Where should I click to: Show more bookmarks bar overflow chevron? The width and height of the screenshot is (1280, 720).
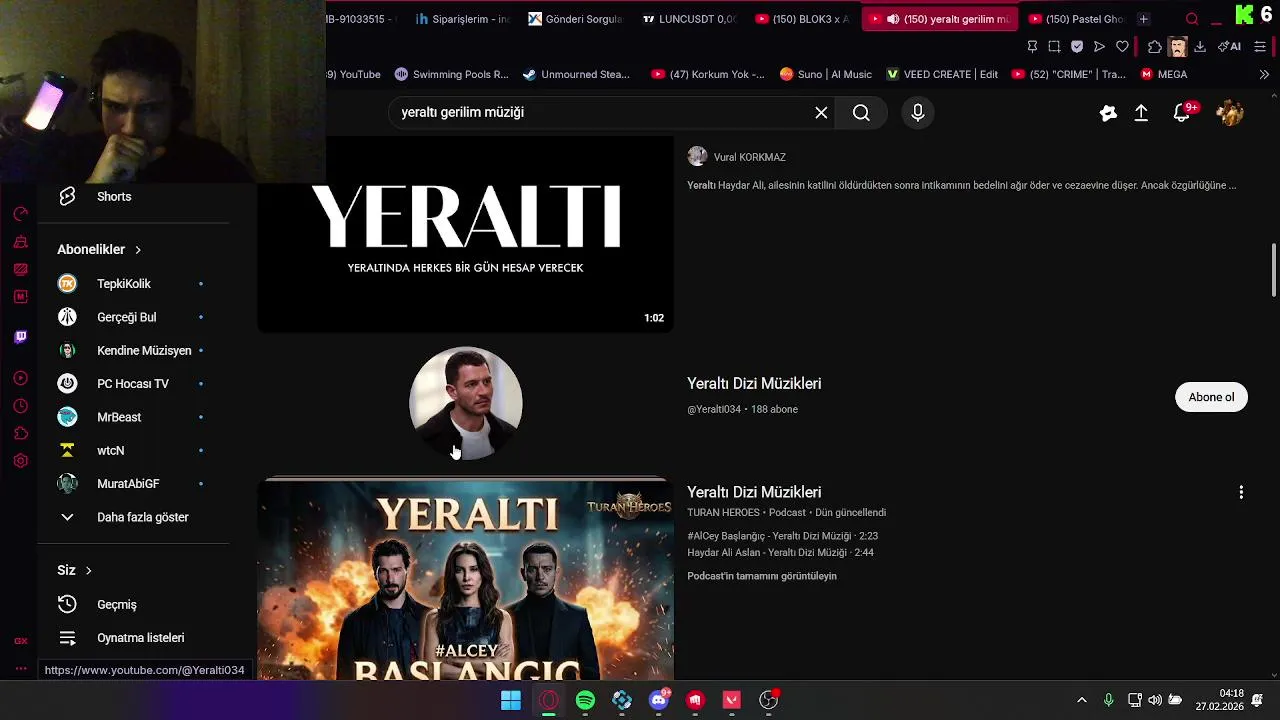coord(1264,74)
